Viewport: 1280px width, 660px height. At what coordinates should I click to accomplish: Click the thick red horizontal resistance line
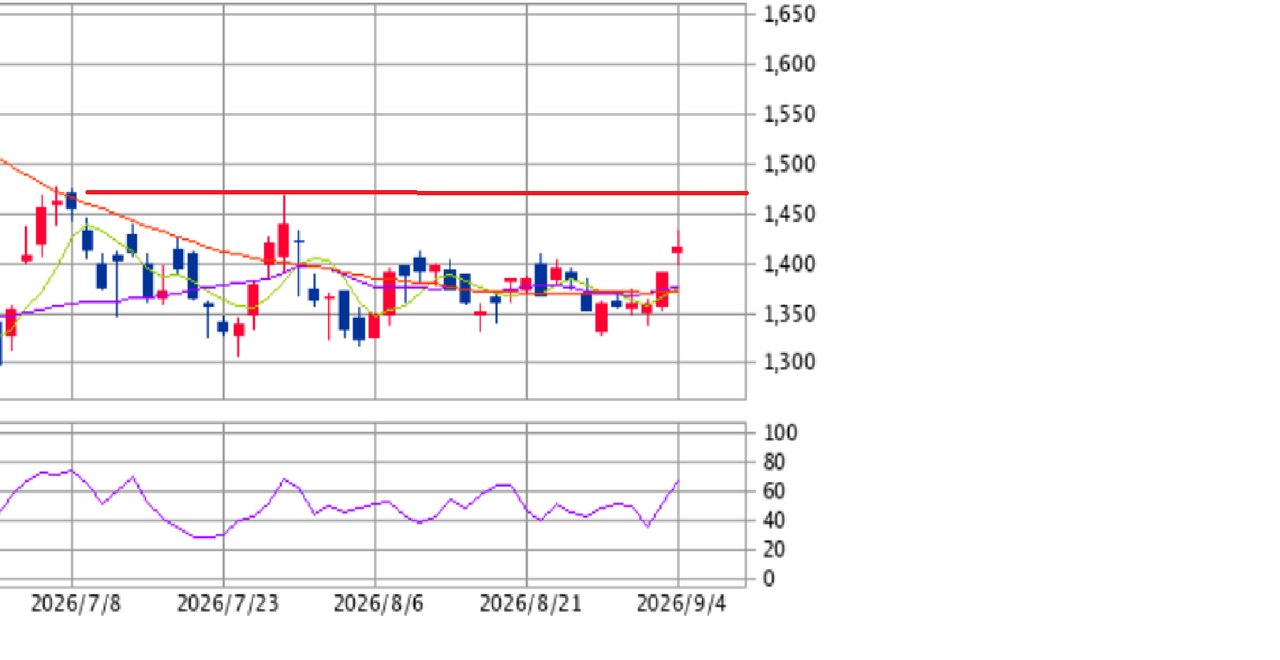pos(417,192)
